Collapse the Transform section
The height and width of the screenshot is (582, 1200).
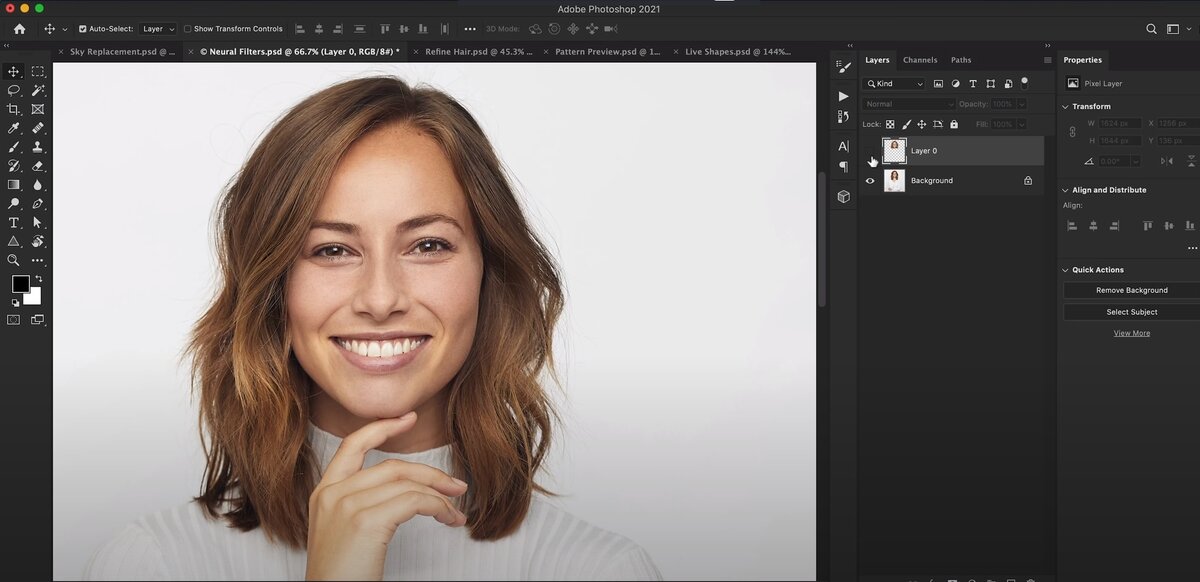click(x=1066, y=106)
